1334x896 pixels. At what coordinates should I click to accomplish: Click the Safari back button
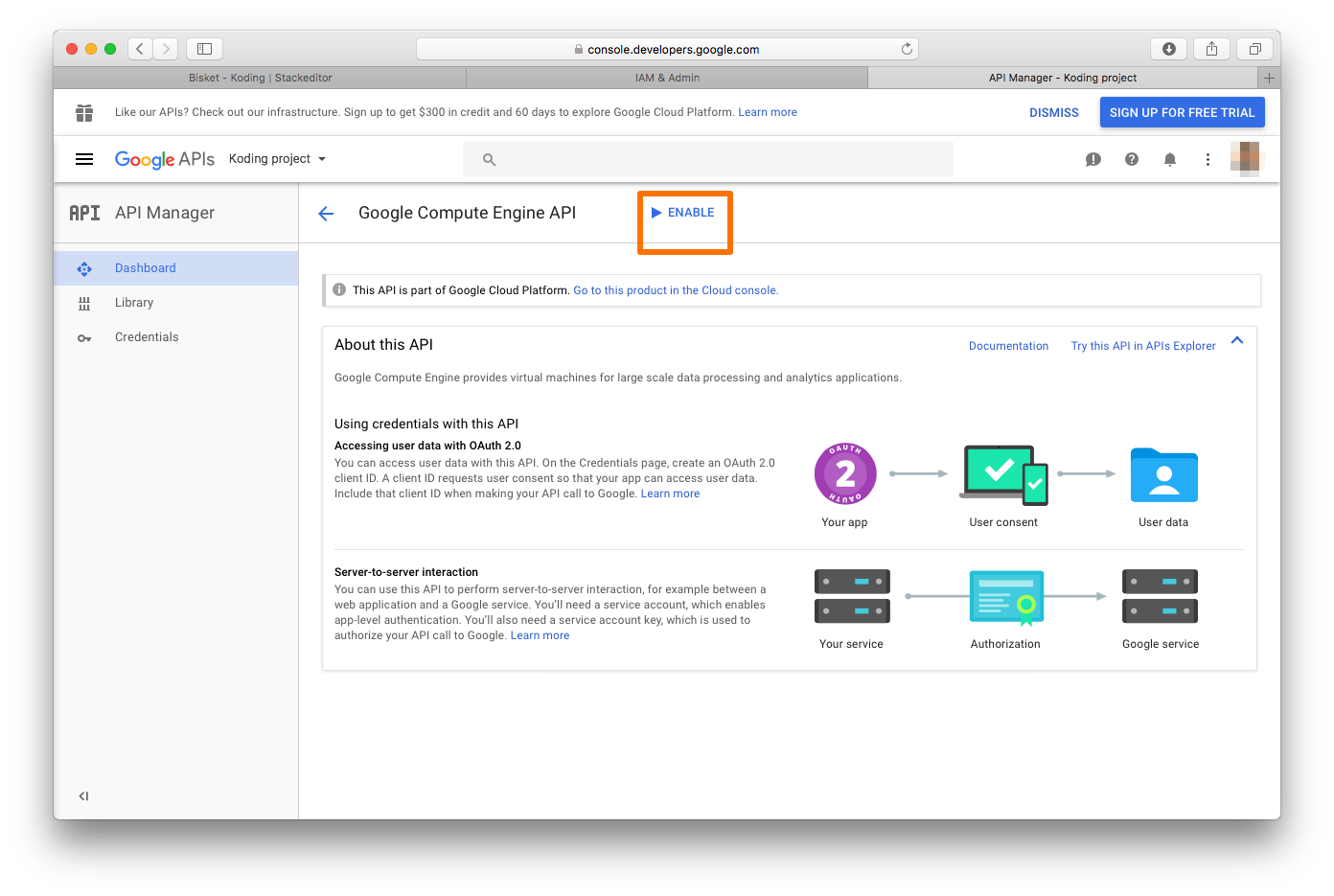(140, 49)
